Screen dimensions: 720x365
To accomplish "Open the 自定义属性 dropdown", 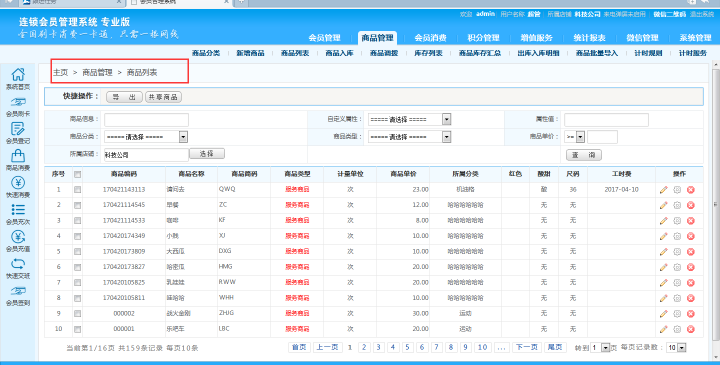I will click(409, 119).
